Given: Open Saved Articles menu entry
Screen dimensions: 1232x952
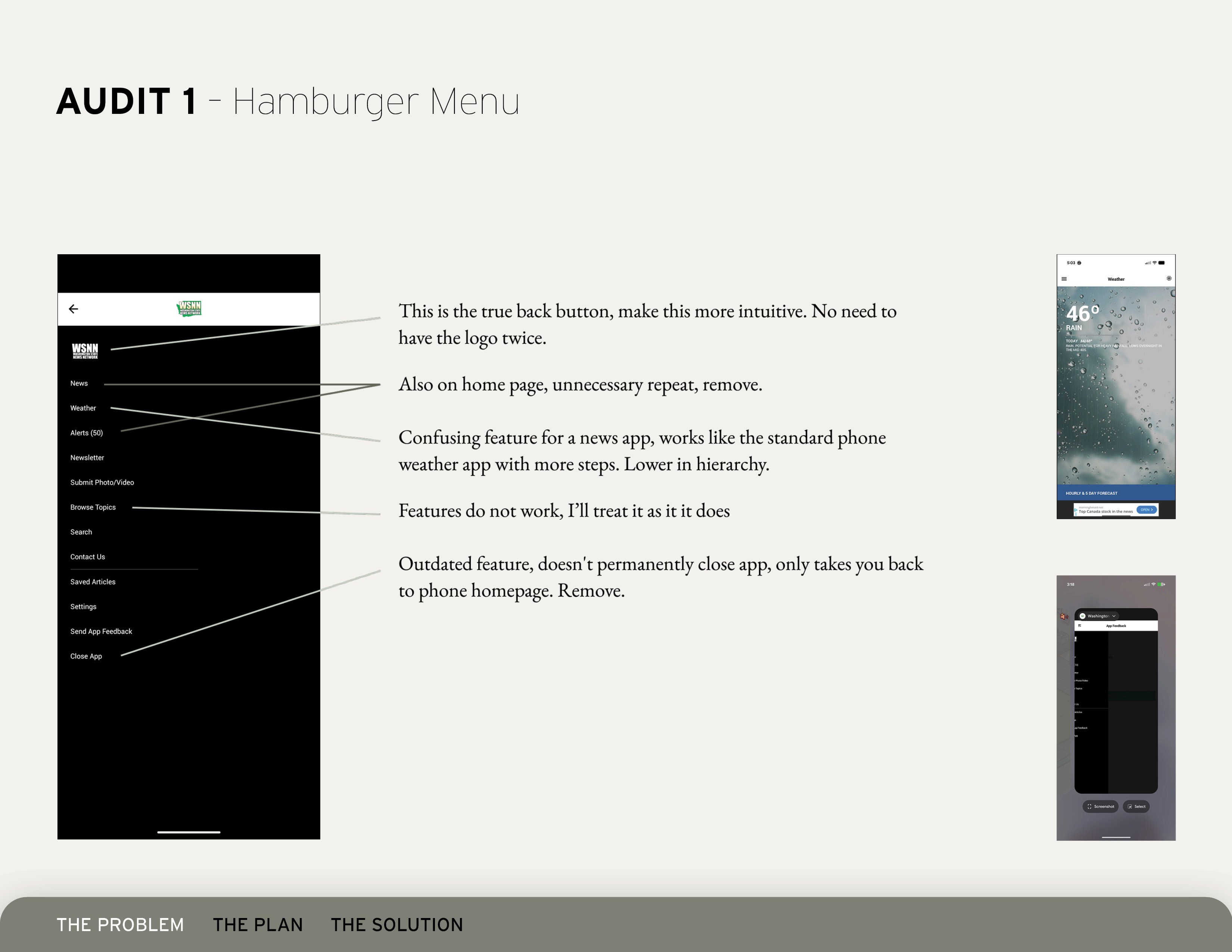Looking at the screenshot, I should (x=93, y=582).
